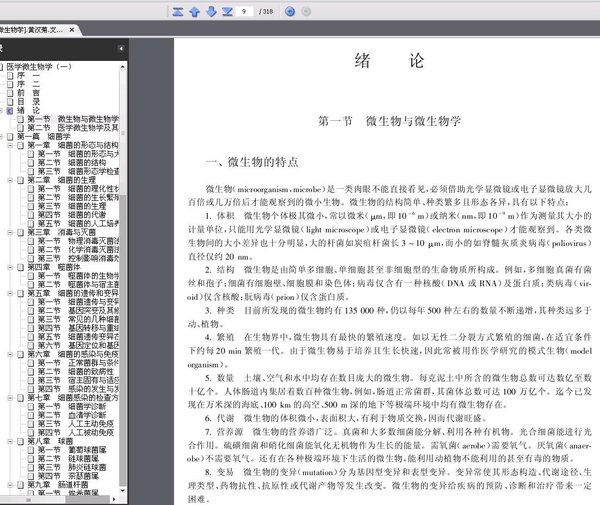Click bookmarks panel scroll-up arrow
This screenshot has width=600, height=505.
point(122,67)
